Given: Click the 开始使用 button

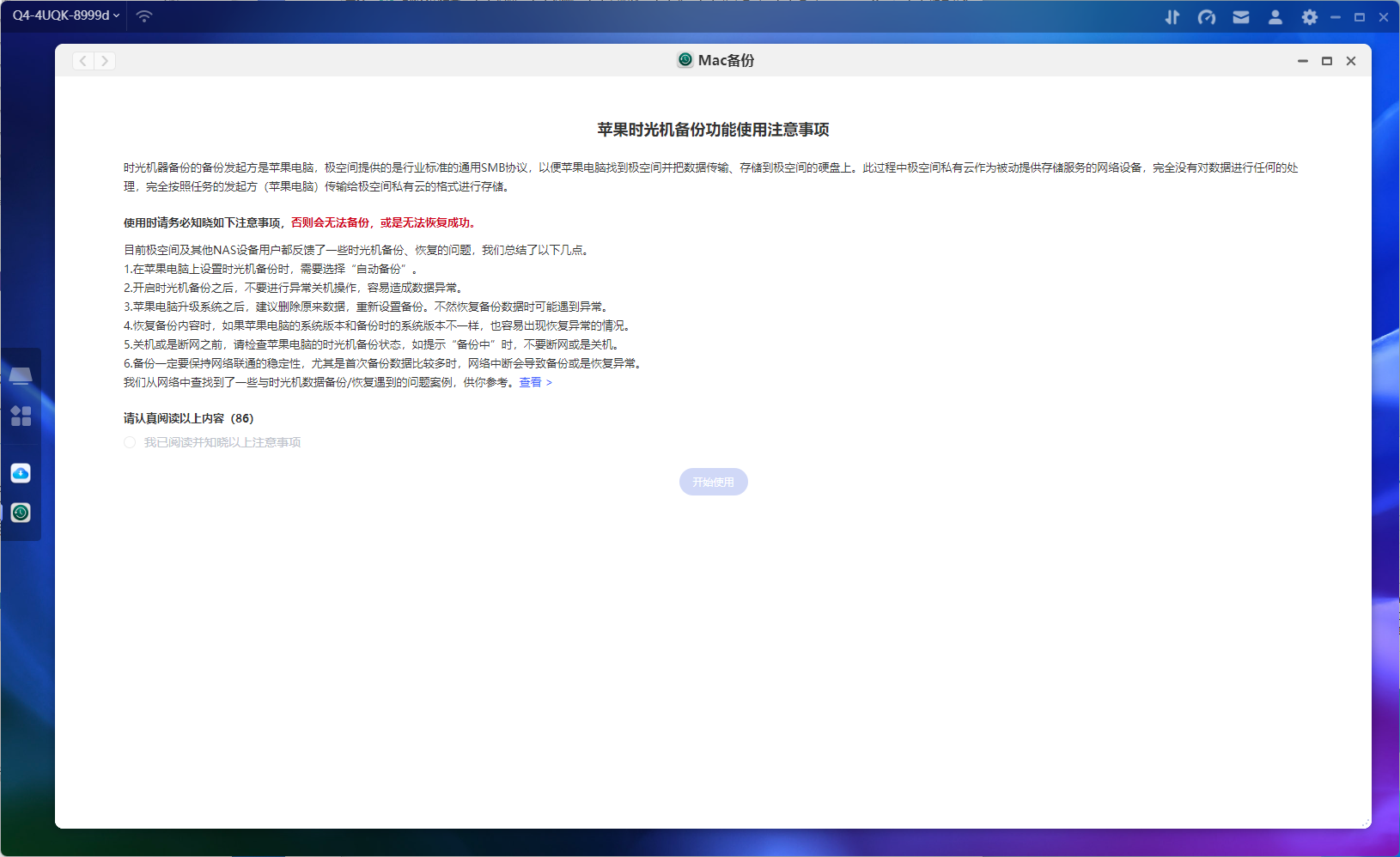Looking at the screenshot, I should click(x=714, y=482).
